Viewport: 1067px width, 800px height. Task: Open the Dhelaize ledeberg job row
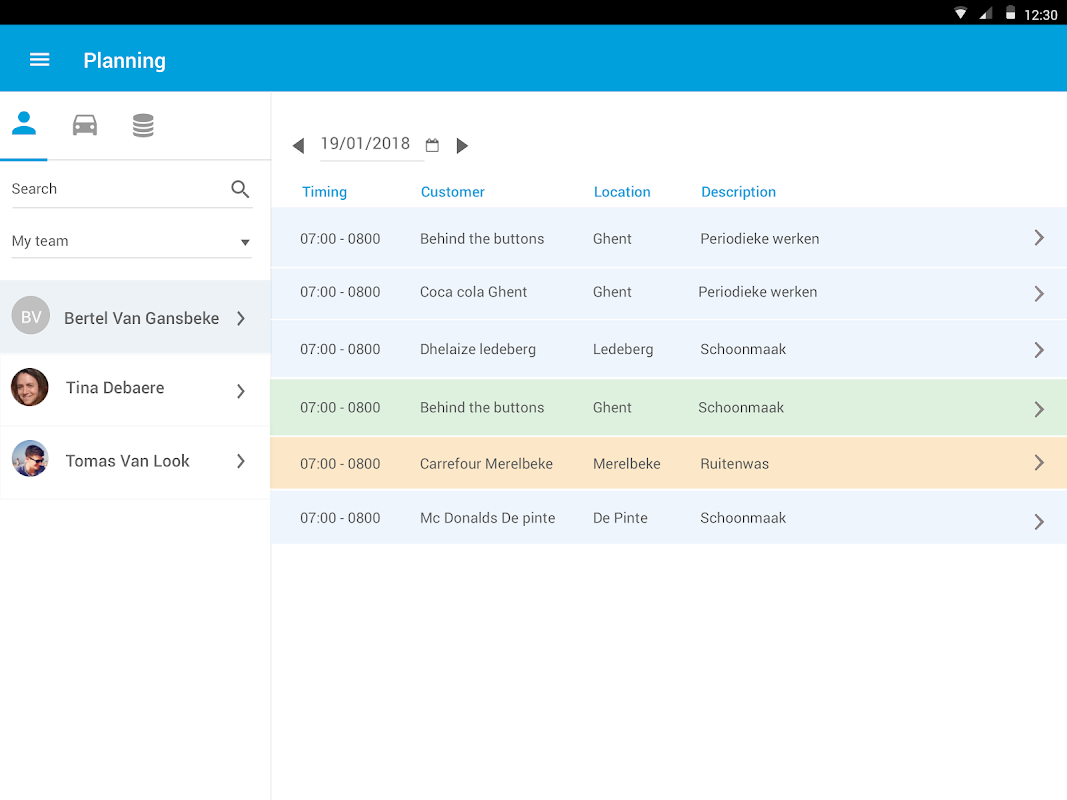[668, 350]
